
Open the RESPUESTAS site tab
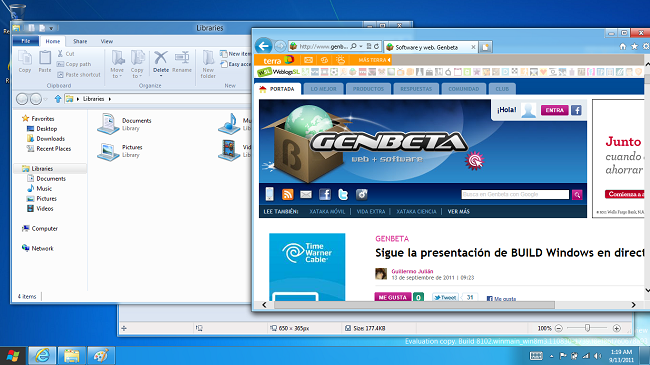[416, 89]
